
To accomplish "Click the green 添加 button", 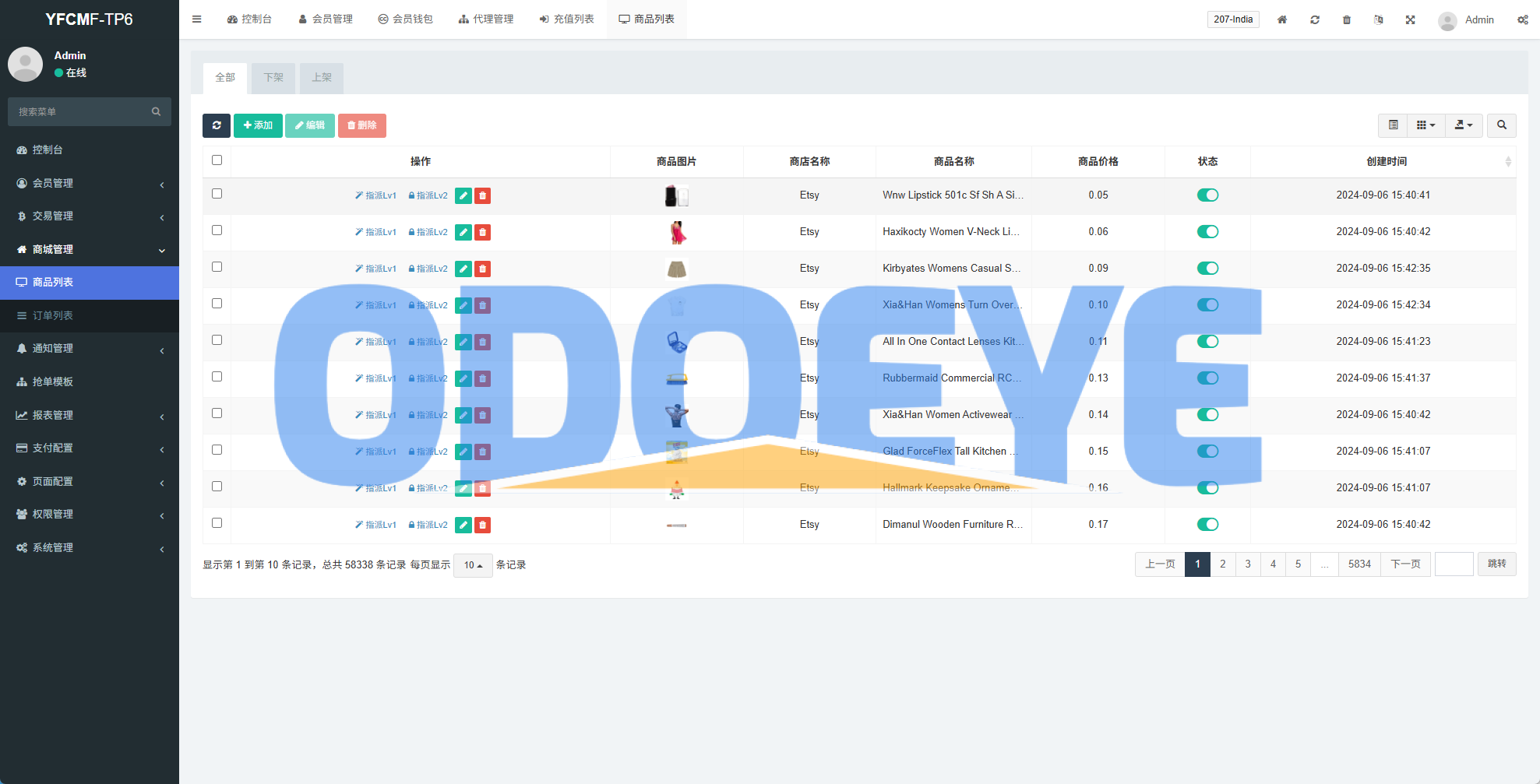I will [258, 125].
